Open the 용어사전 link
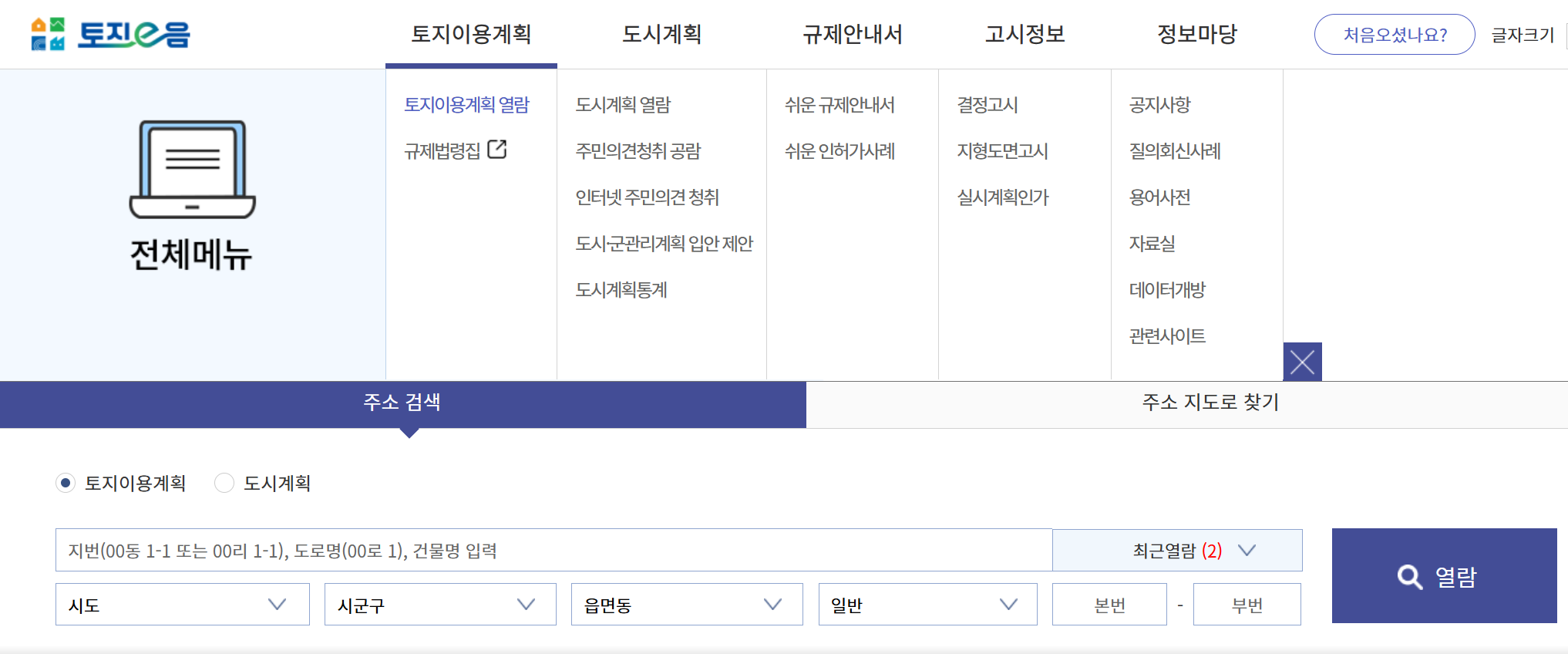Screen dimensions: 1568x654 pyautogui.click(x=1159, y=197)
